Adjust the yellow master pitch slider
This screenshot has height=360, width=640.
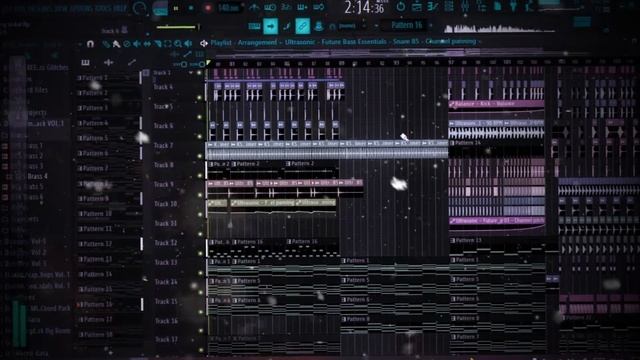(178, 27)
